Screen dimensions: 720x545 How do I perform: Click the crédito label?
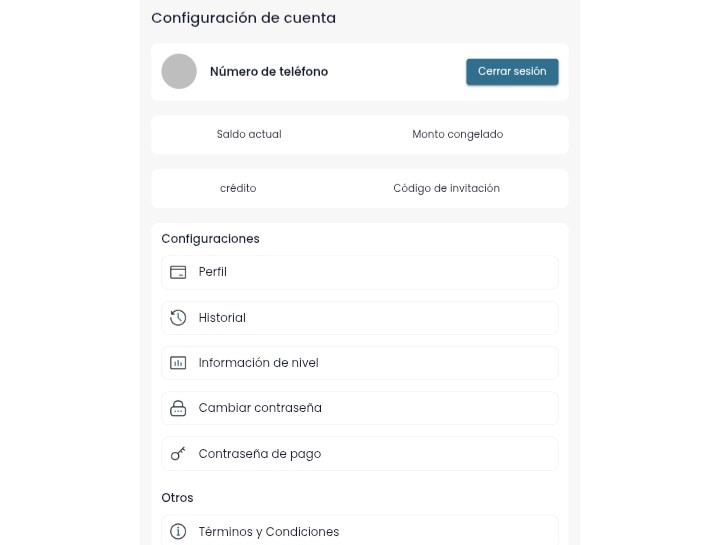tap(238, 188)
